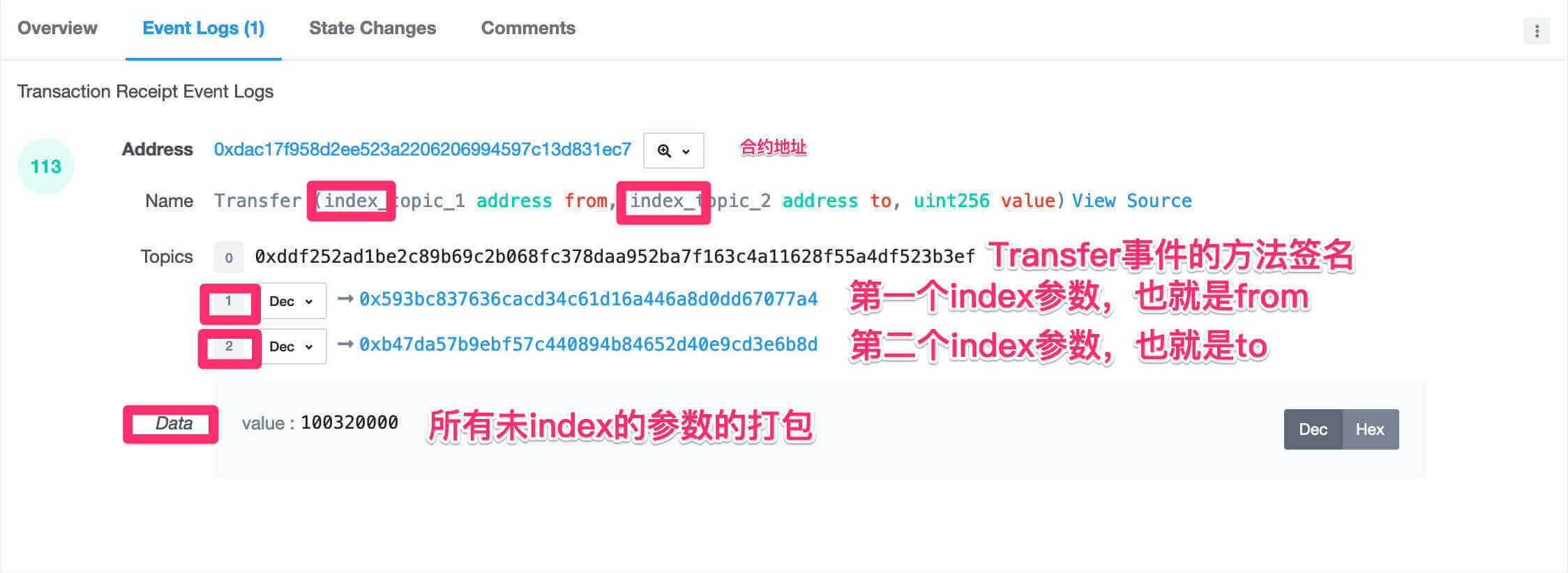Click the value 100320000 data field
Viewport: 1568px width, 573px height.
coord(320,422)
